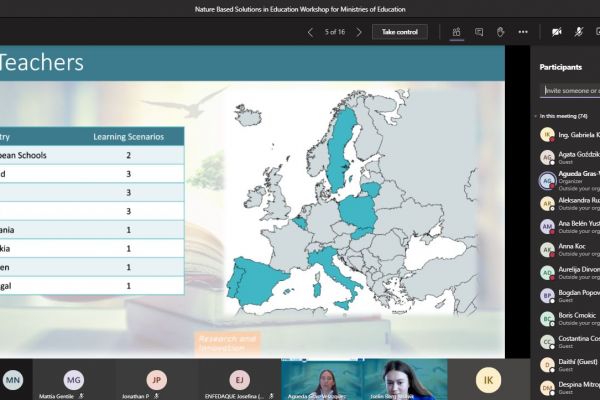Click Agueda's video feed thumbnail
The width and height of the screenshot is (600, 400).
tap(322, 380)
